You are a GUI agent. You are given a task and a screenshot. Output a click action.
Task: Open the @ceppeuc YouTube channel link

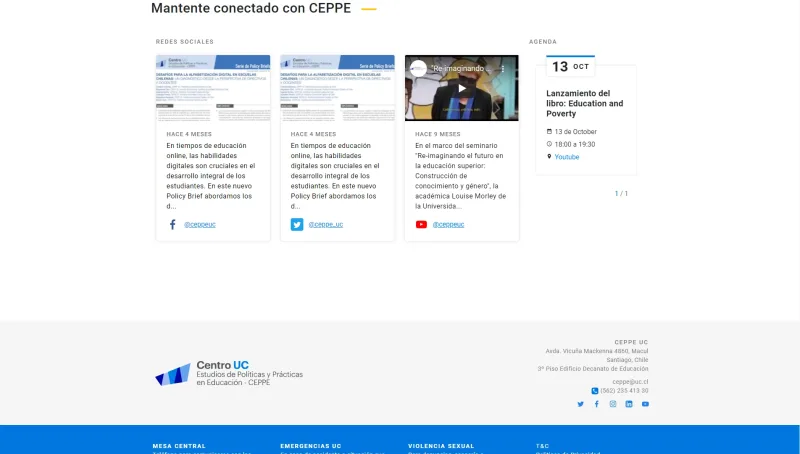tap(448, 224)
